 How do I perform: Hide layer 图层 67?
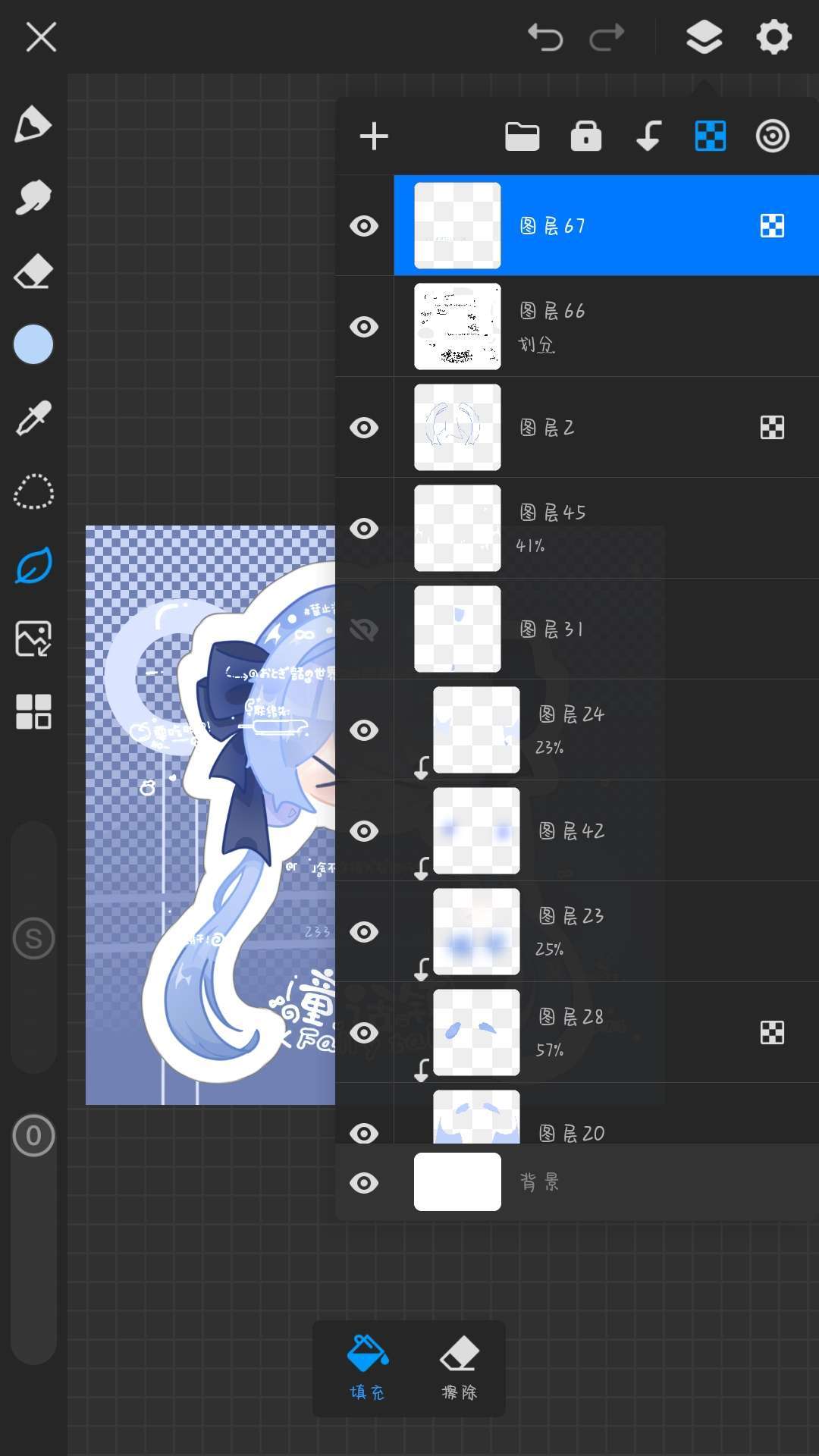tap(364, 226)
